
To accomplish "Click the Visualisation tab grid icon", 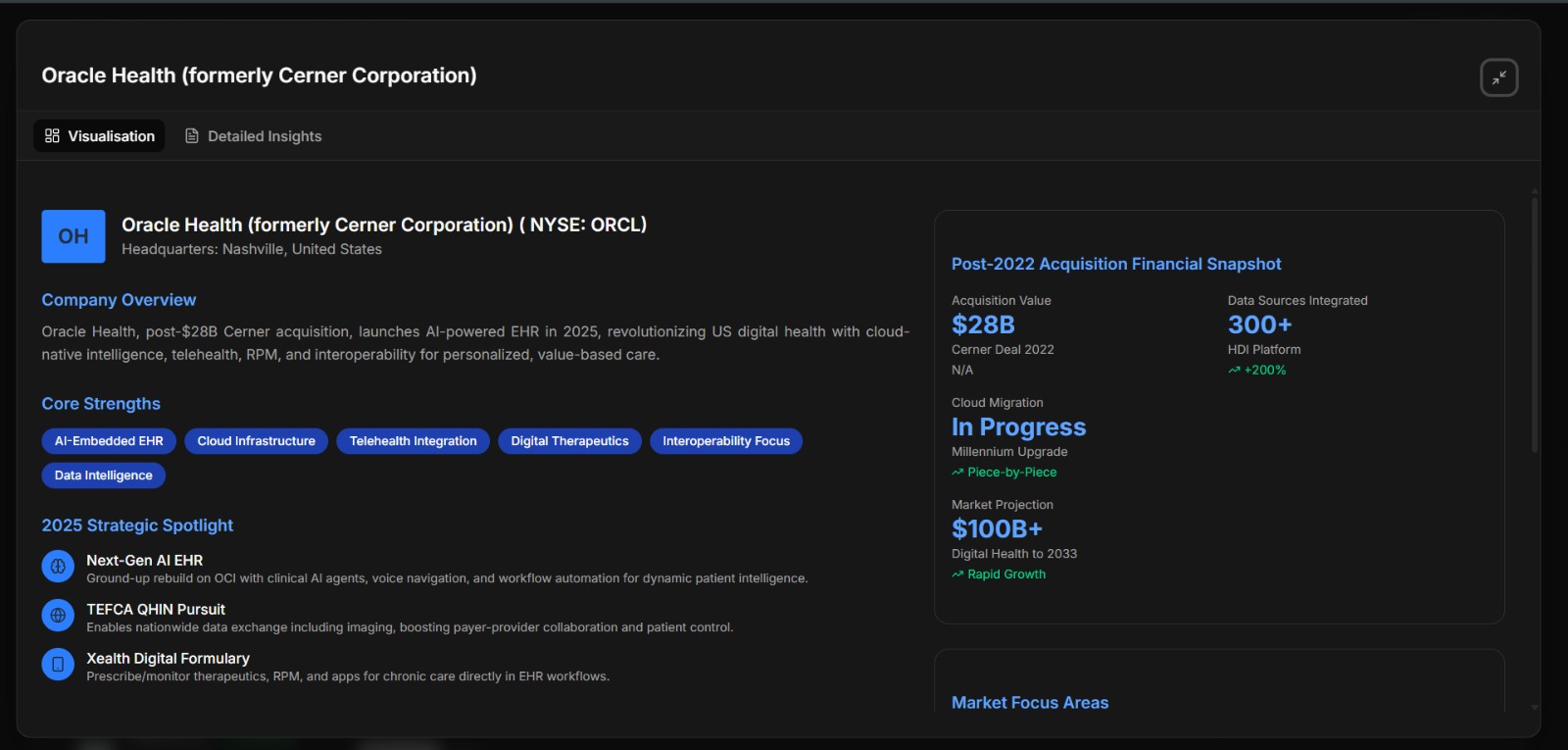I will (52, 136).
